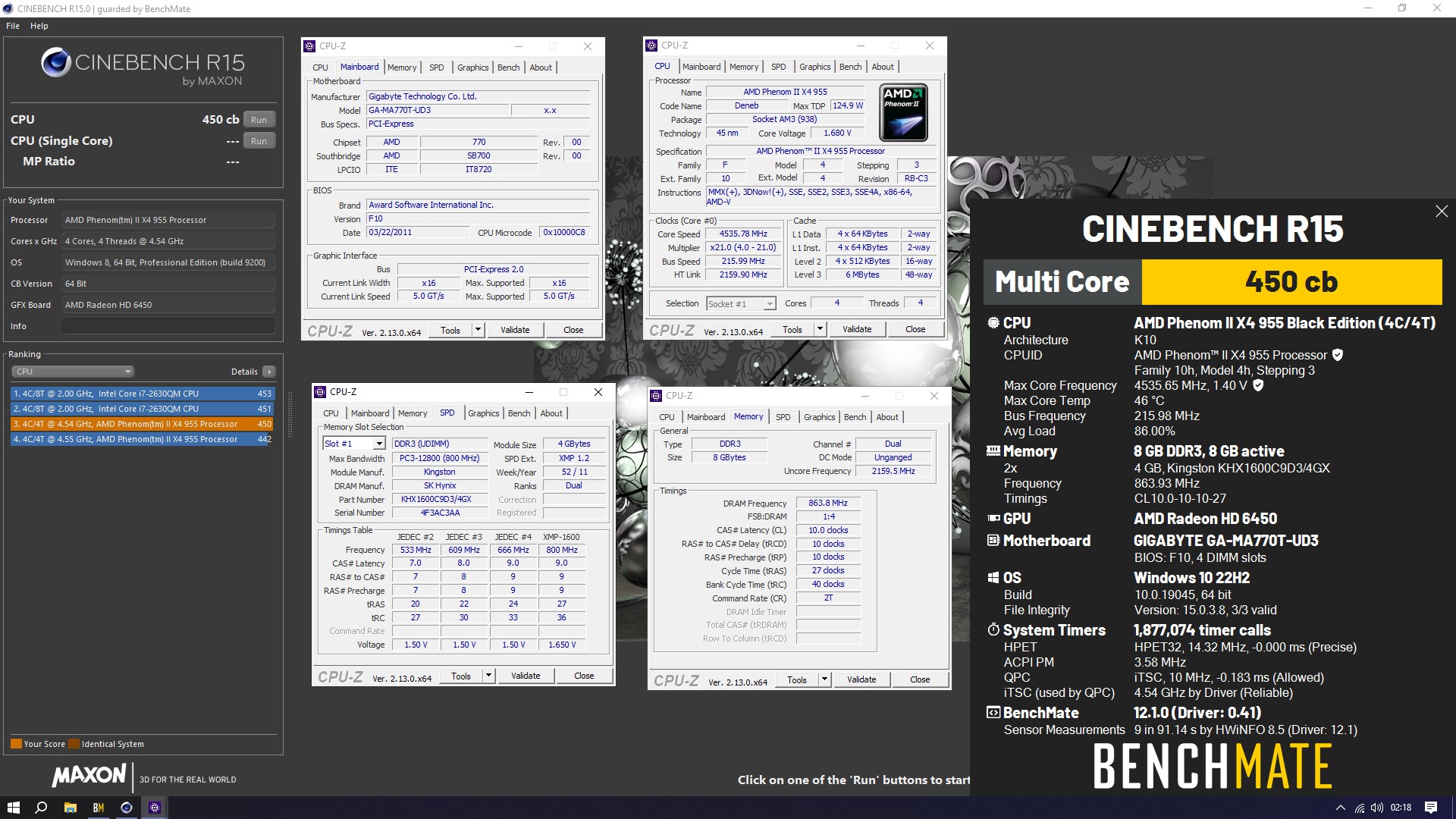Click Close button in CPU window
The height and width of the screenshot is (819, 1456).
click(915, 329)
